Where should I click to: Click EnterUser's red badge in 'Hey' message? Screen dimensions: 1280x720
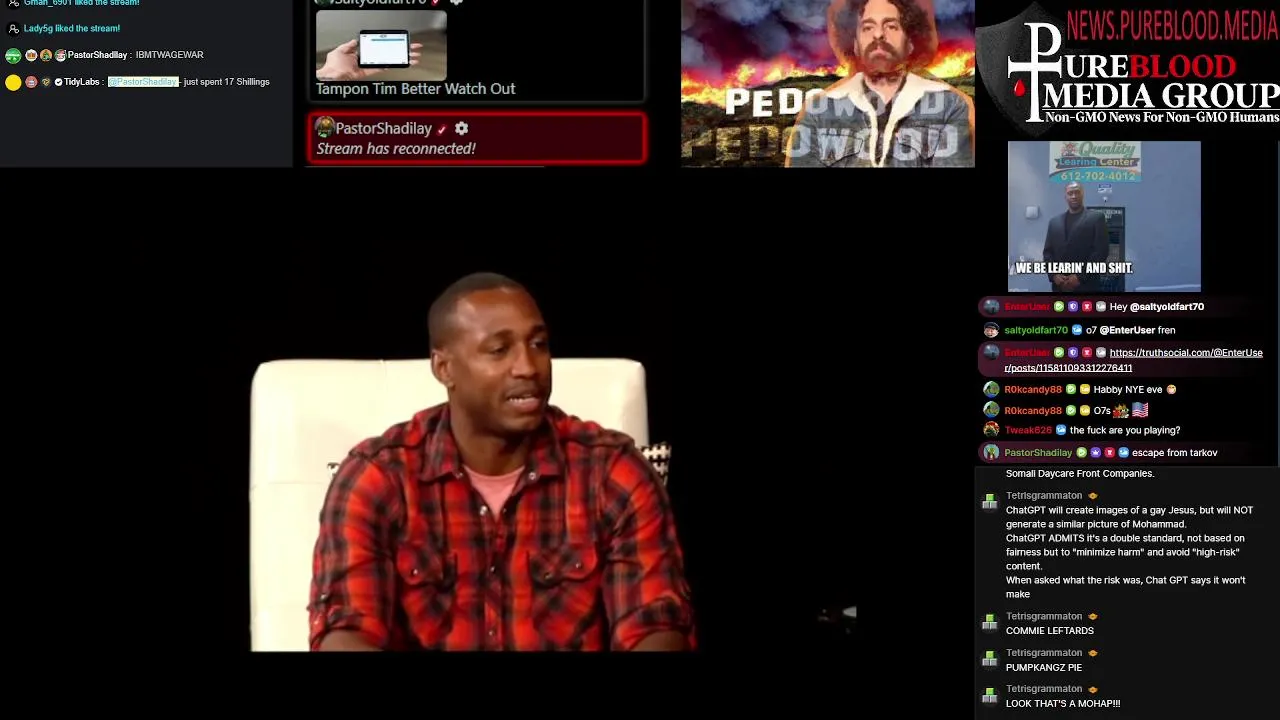pos(1087,307)
